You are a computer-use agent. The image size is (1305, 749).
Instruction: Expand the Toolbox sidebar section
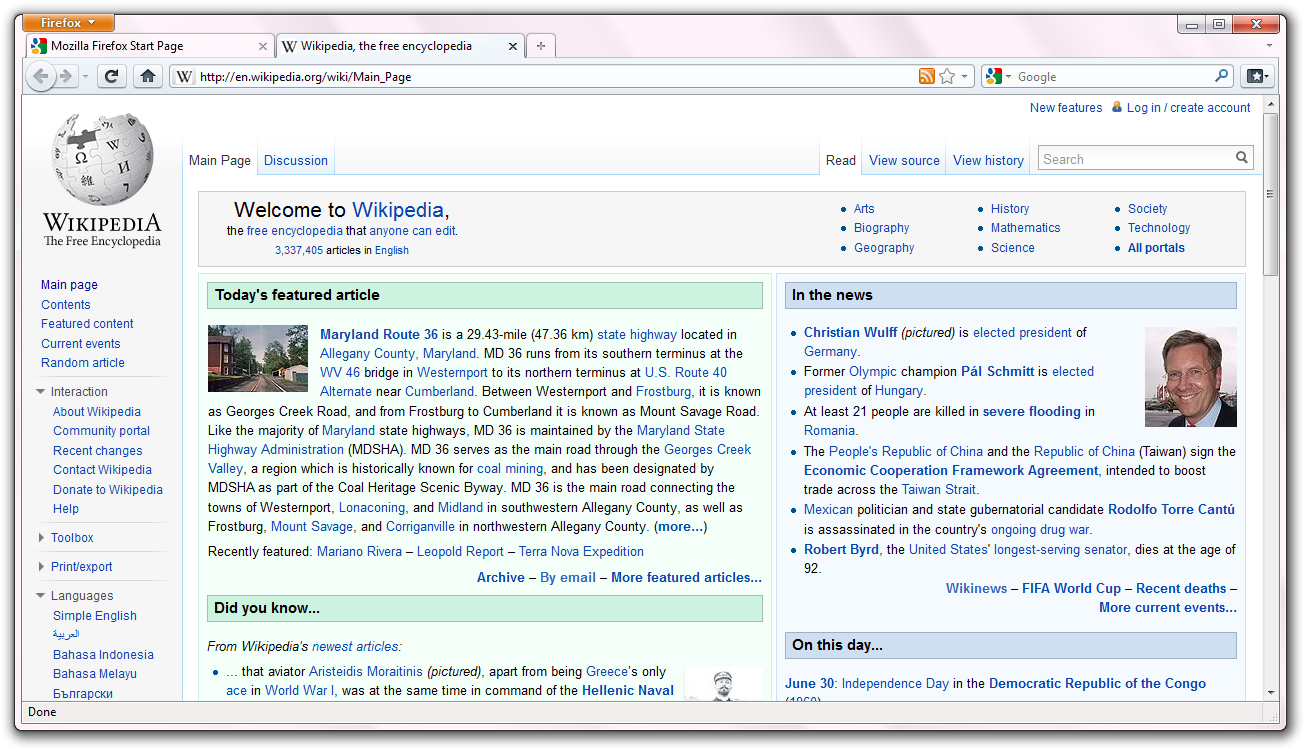(41, 538)
